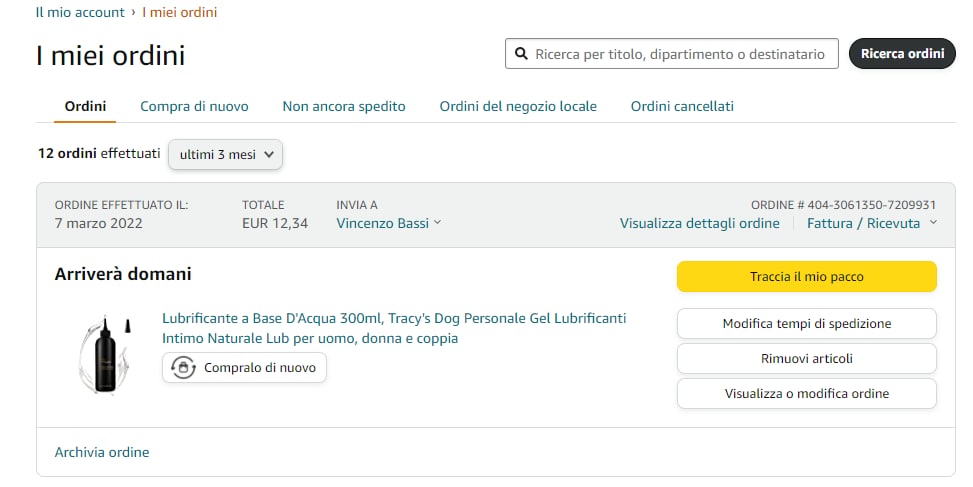
Task: Click the buy-again icon on Compralo di nuovo
Action: point(184,368)
